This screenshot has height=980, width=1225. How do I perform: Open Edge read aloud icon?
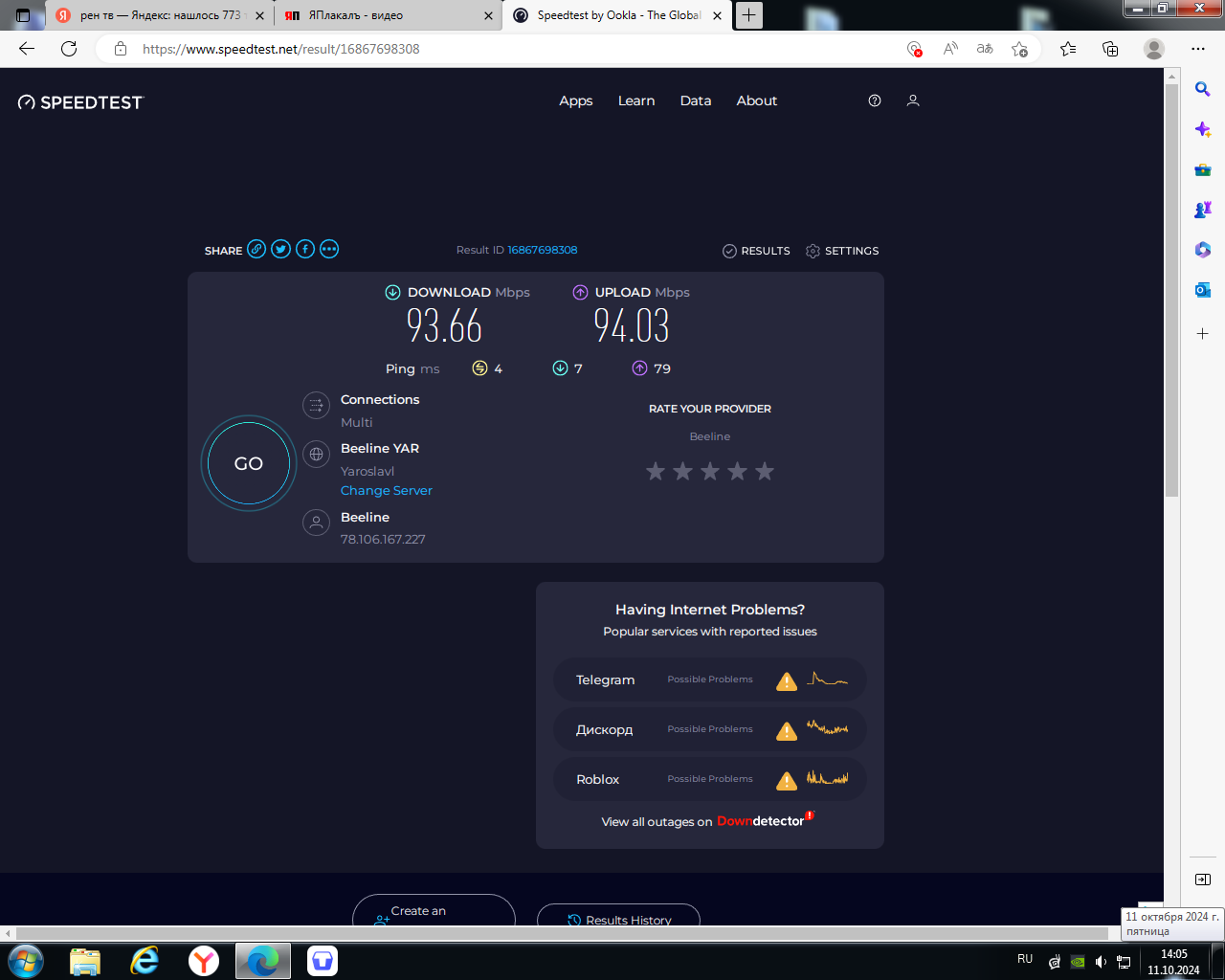(x=950, y=49)
